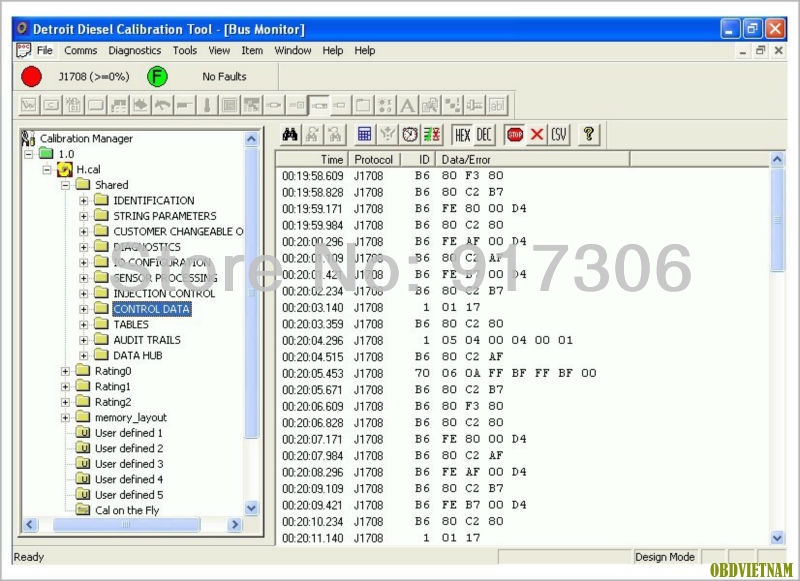Select log row at 00:19:58.609
This screenshot has width=800, height=581.
tap(522, 176)
